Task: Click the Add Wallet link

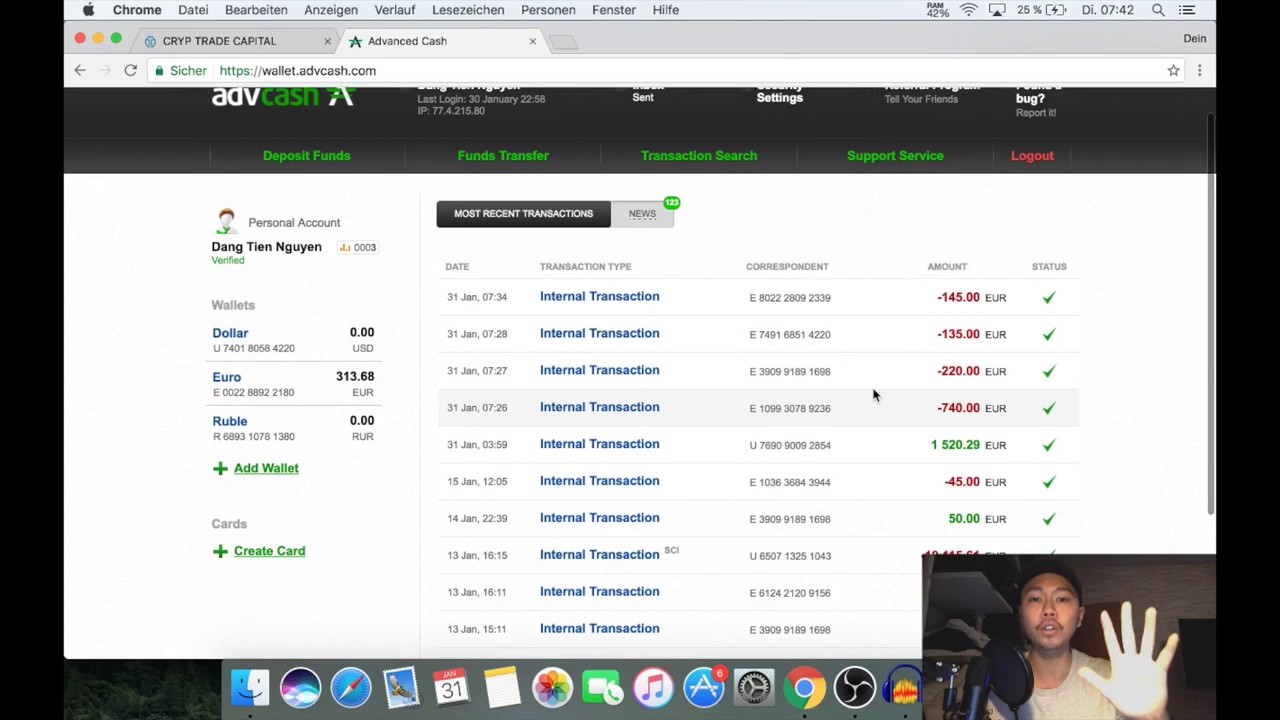Action: pyautogui.click(x=266, y=468)
